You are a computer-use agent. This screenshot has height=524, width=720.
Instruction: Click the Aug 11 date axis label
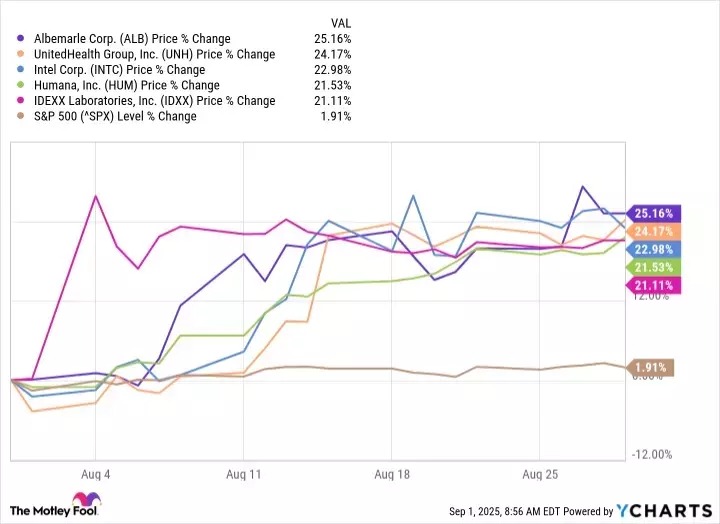pyautogui.click(x=244, y=472)
